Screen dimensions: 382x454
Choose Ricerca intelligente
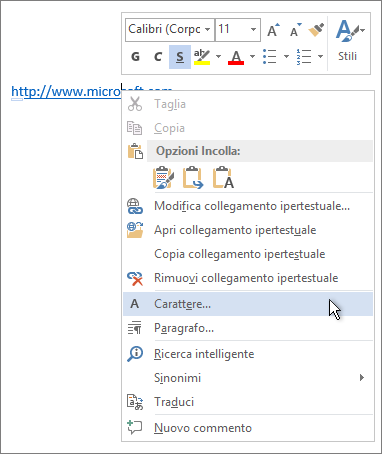tap(248, 354)
